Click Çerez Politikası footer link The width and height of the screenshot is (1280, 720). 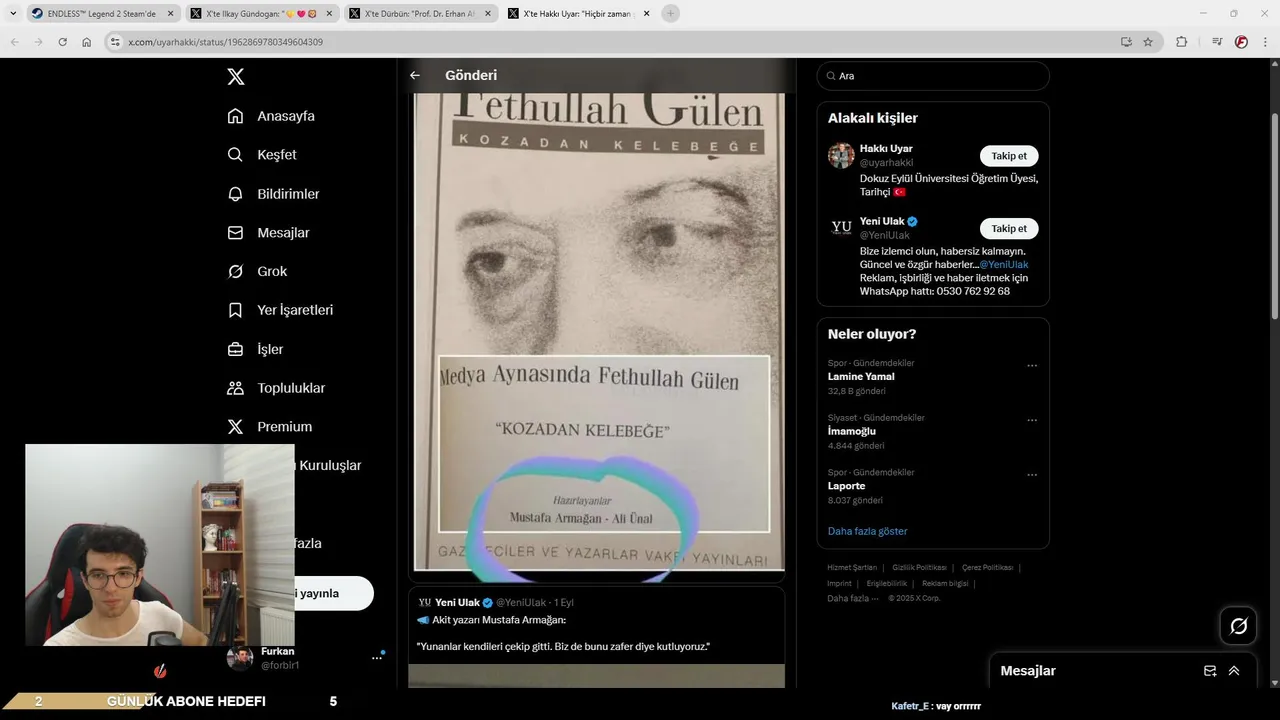pos(987,567)
